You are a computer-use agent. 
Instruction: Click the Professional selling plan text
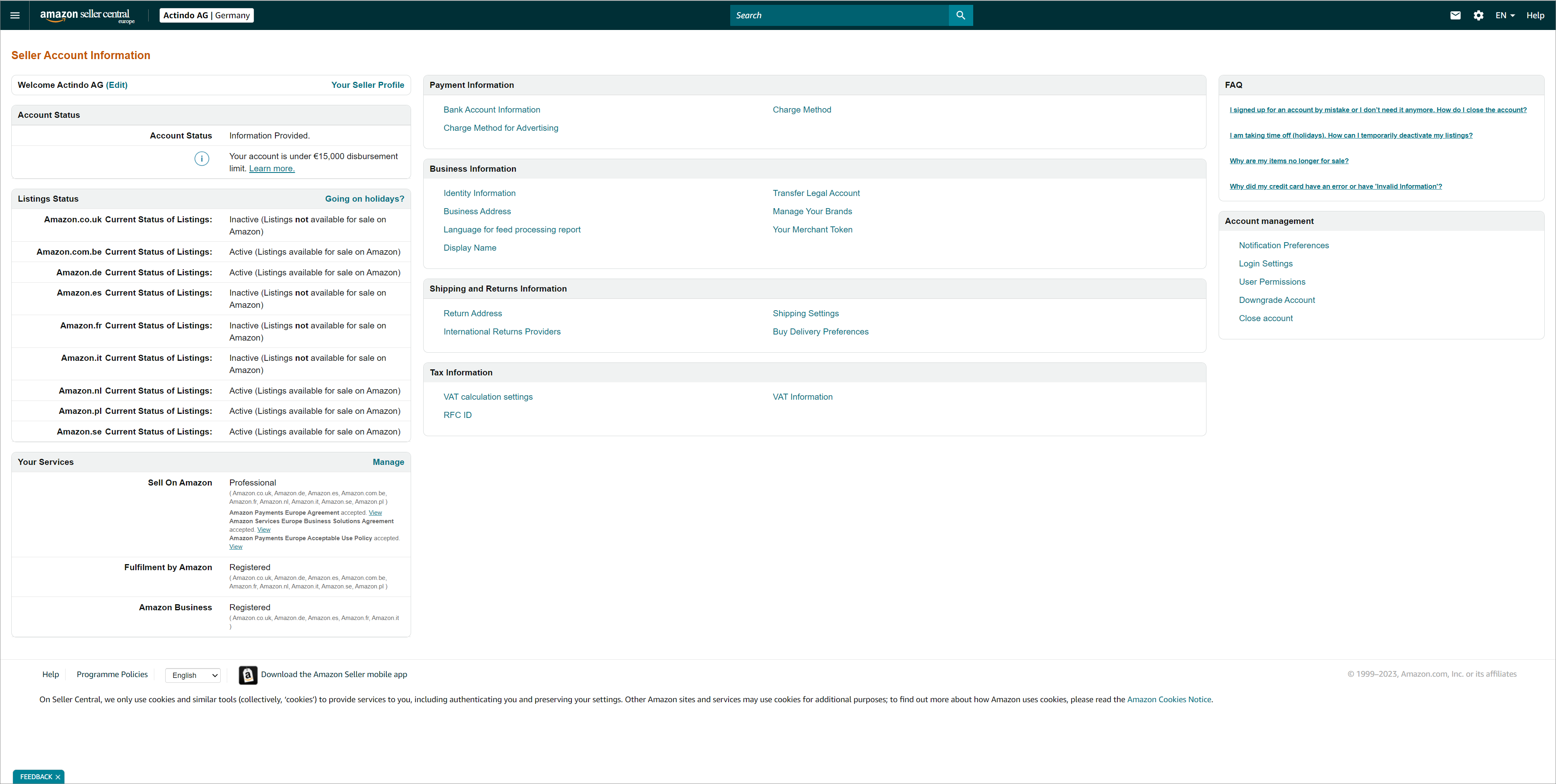click(252, 483)
